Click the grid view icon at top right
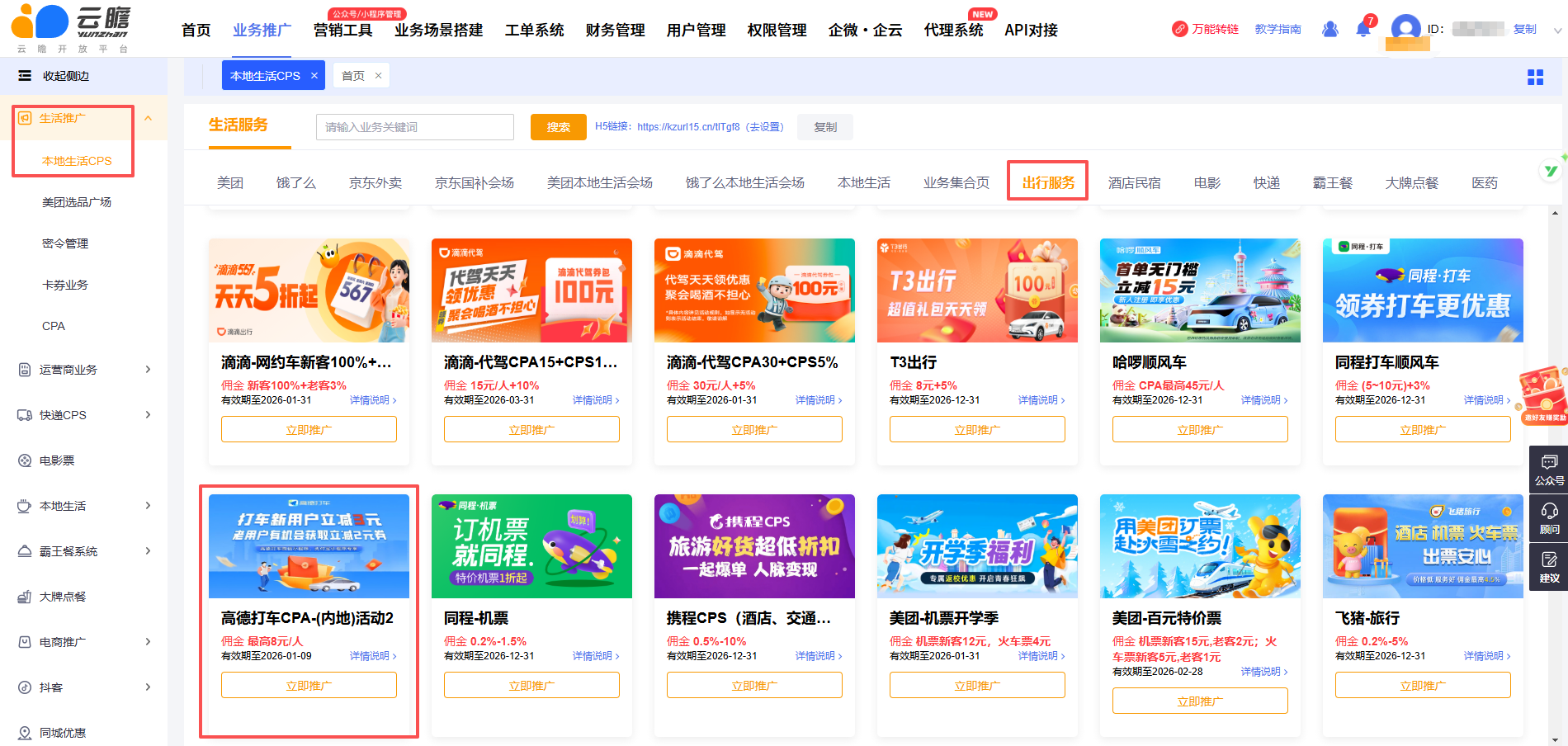The width and height of the screenshot is (1568, 746). (1535, 77)
